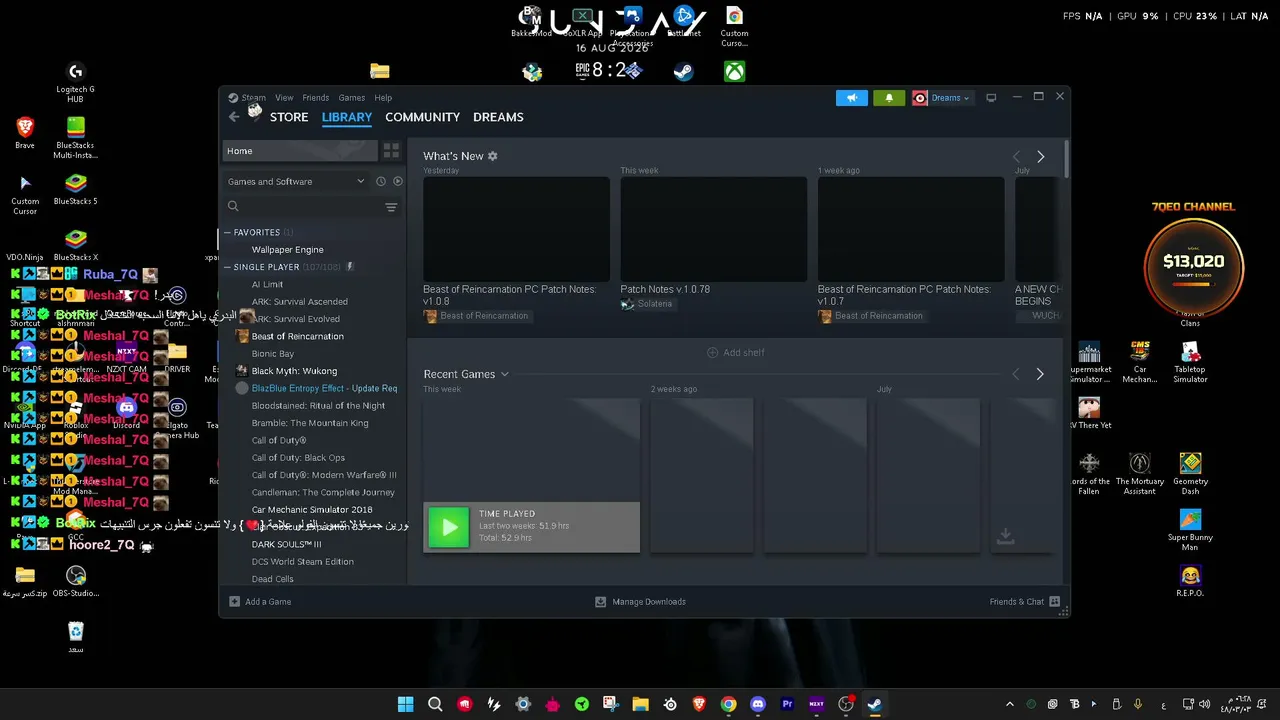Viewport: 1280px width, 720px height.
Task: Open the Friends menu
Action: [x=315, y=98]
